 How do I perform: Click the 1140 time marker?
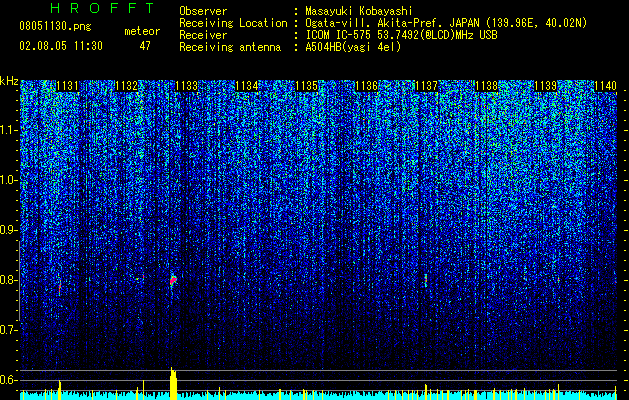click(605, 86)
